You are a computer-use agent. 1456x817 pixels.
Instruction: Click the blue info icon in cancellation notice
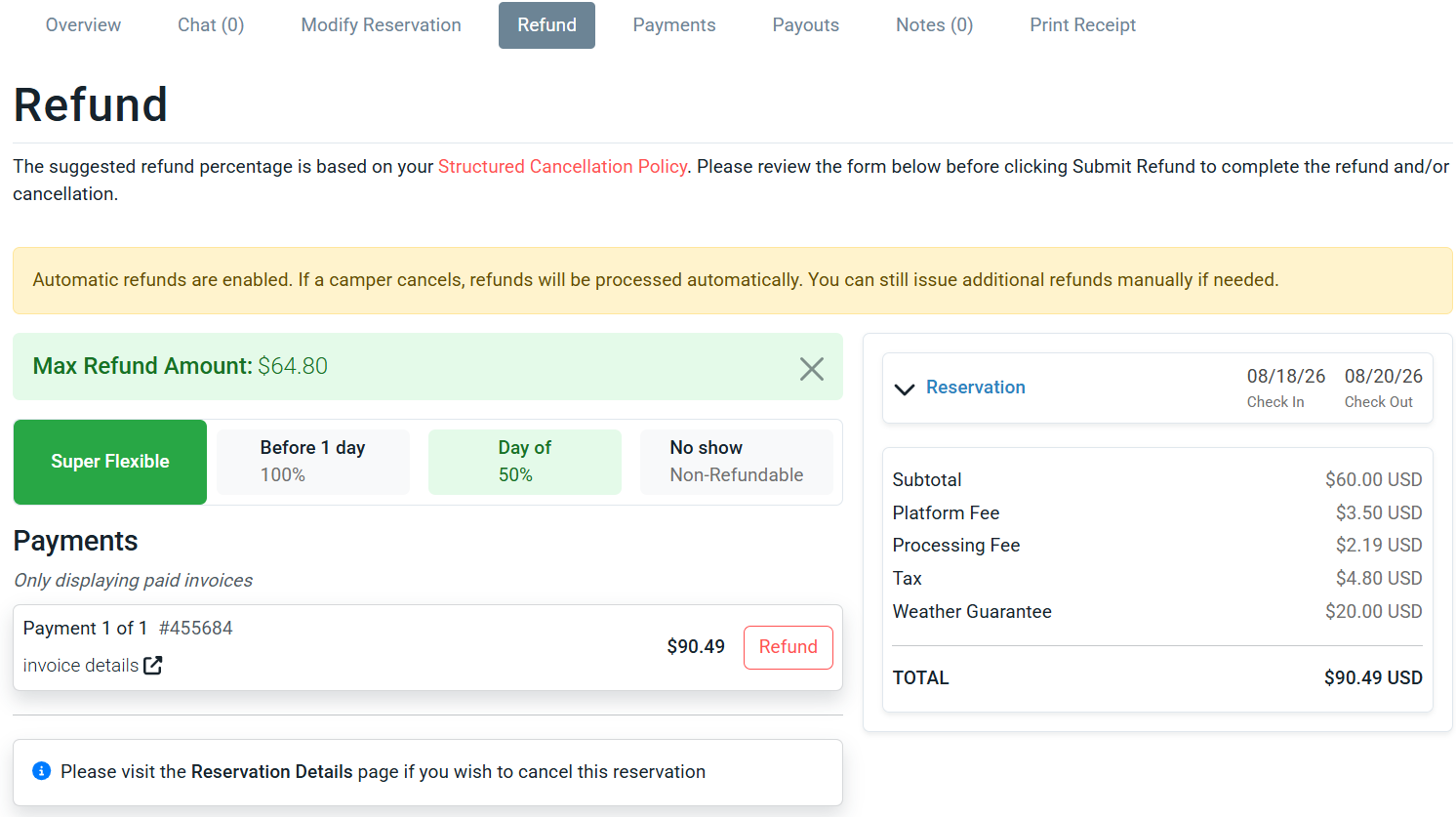point(41,771)
